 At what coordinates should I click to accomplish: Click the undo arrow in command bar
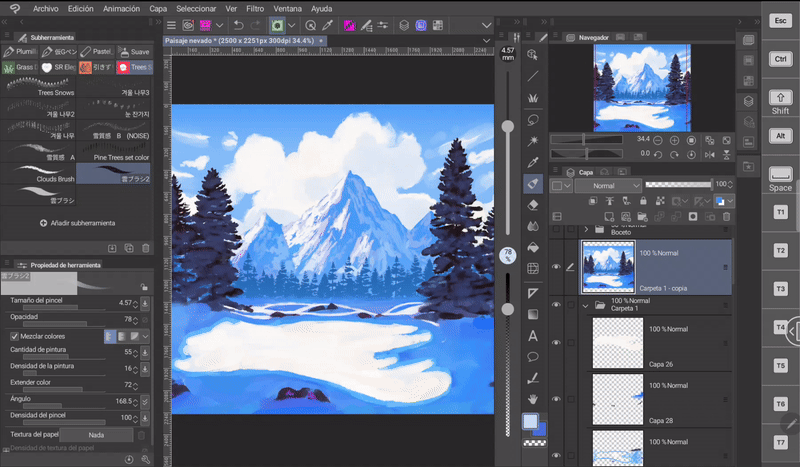pyautogui.click(x=238, y=25)
